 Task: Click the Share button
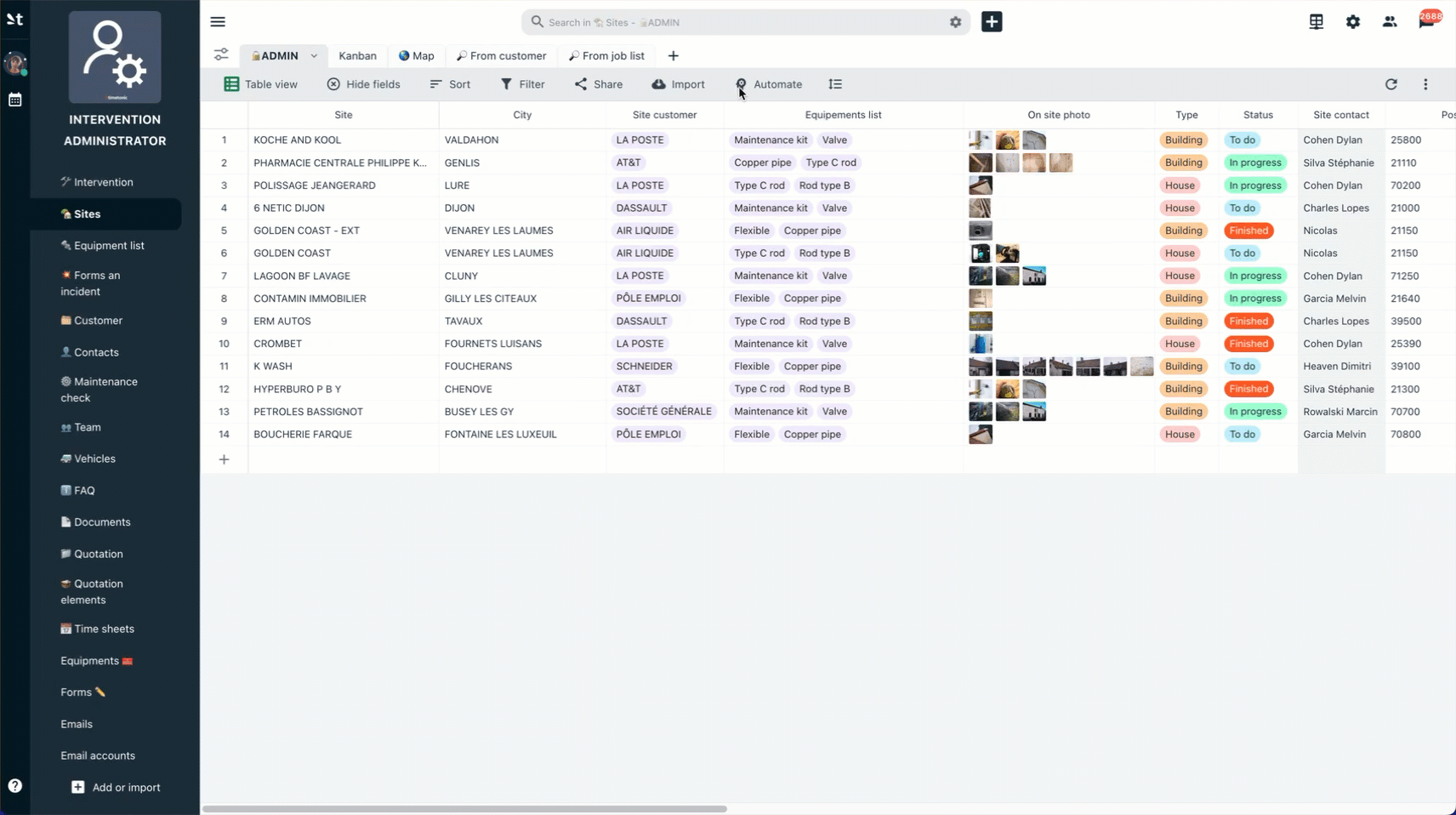(x=598, y=84)
